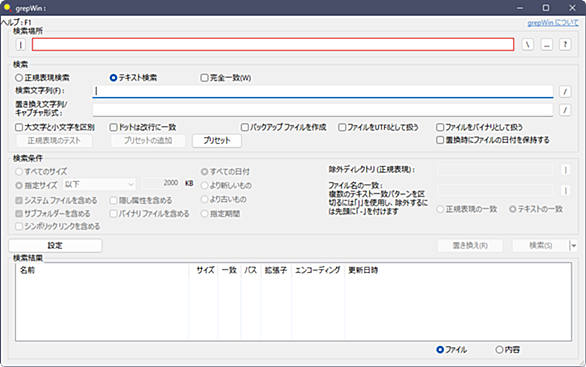Open the 以下 size comparison dropdown

(x=99, y=184)
